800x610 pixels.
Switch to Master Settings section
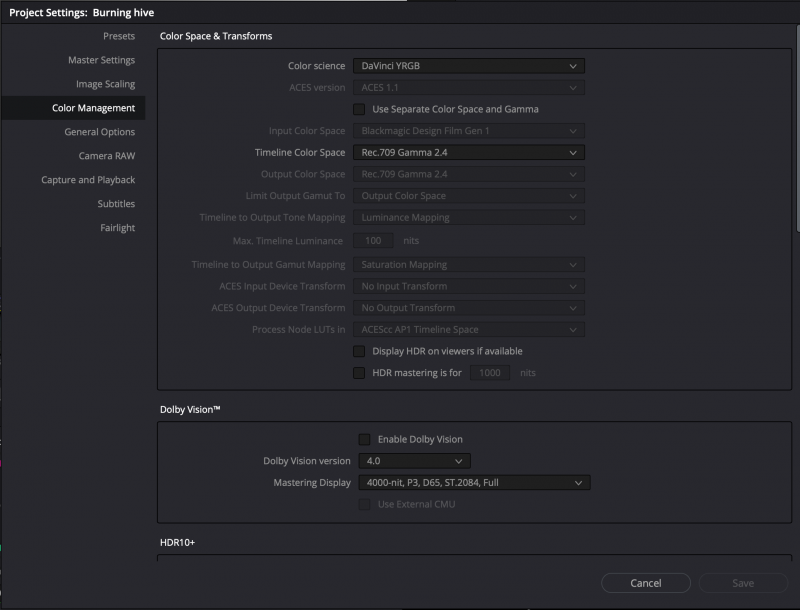(101, 60)
